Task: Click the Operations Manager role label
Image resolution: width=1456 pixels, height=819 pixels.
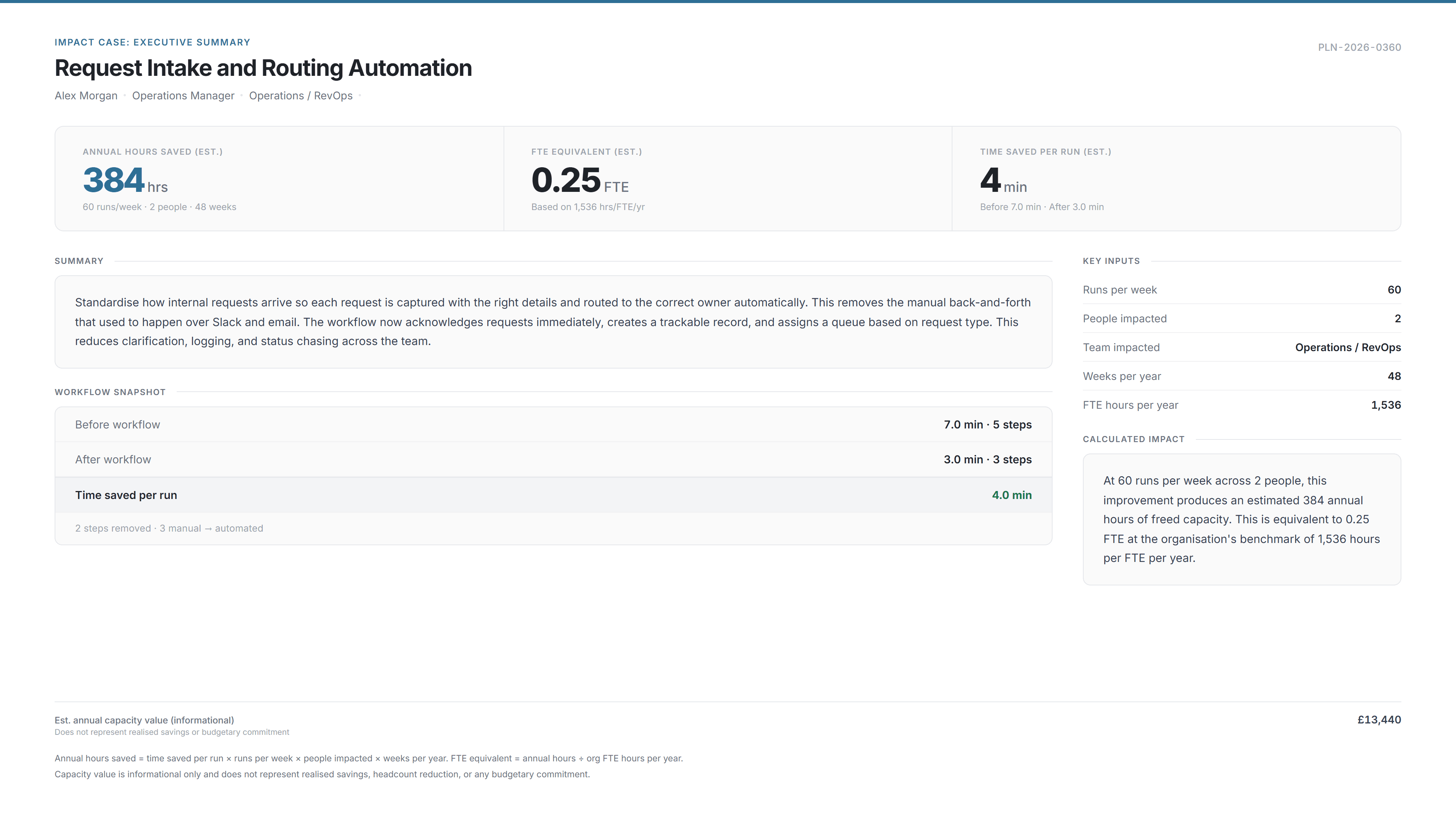Action: pyautogui.click(x=183, y=96)
